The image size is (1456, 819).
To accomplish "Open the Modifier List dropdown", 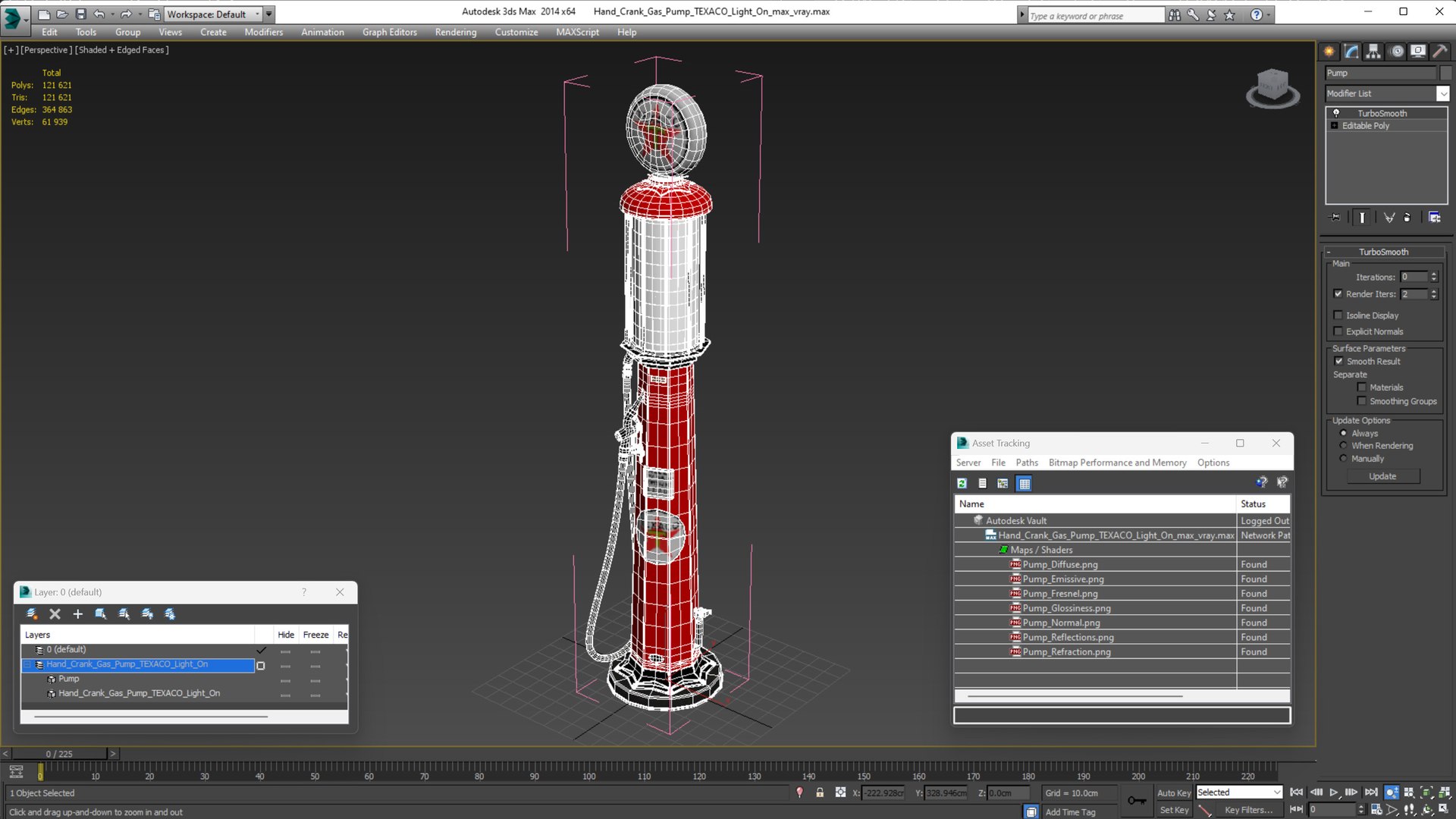I will [1442, 93].
